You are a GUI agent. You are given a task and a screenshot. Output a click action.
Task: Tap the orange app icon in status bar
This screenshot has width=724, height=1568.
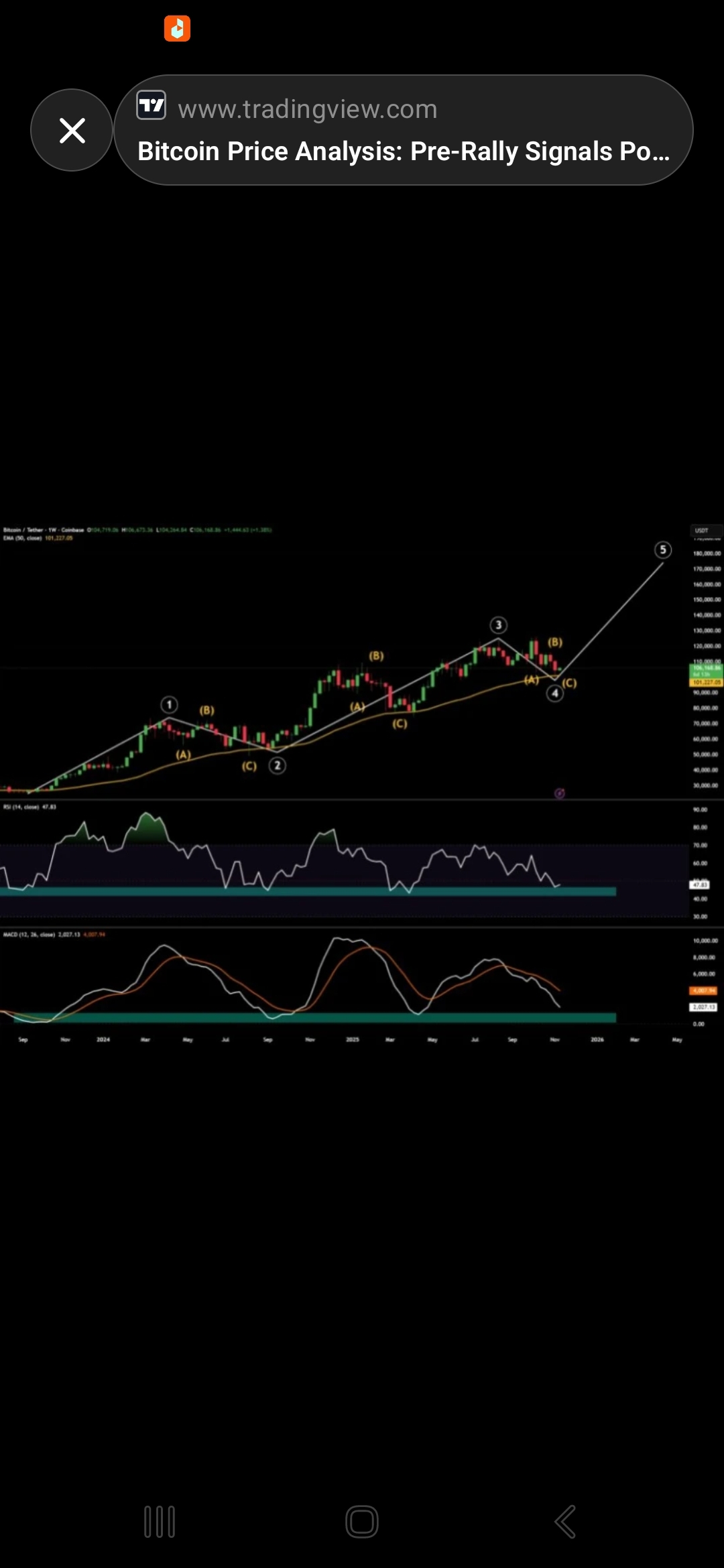(177, 28)
